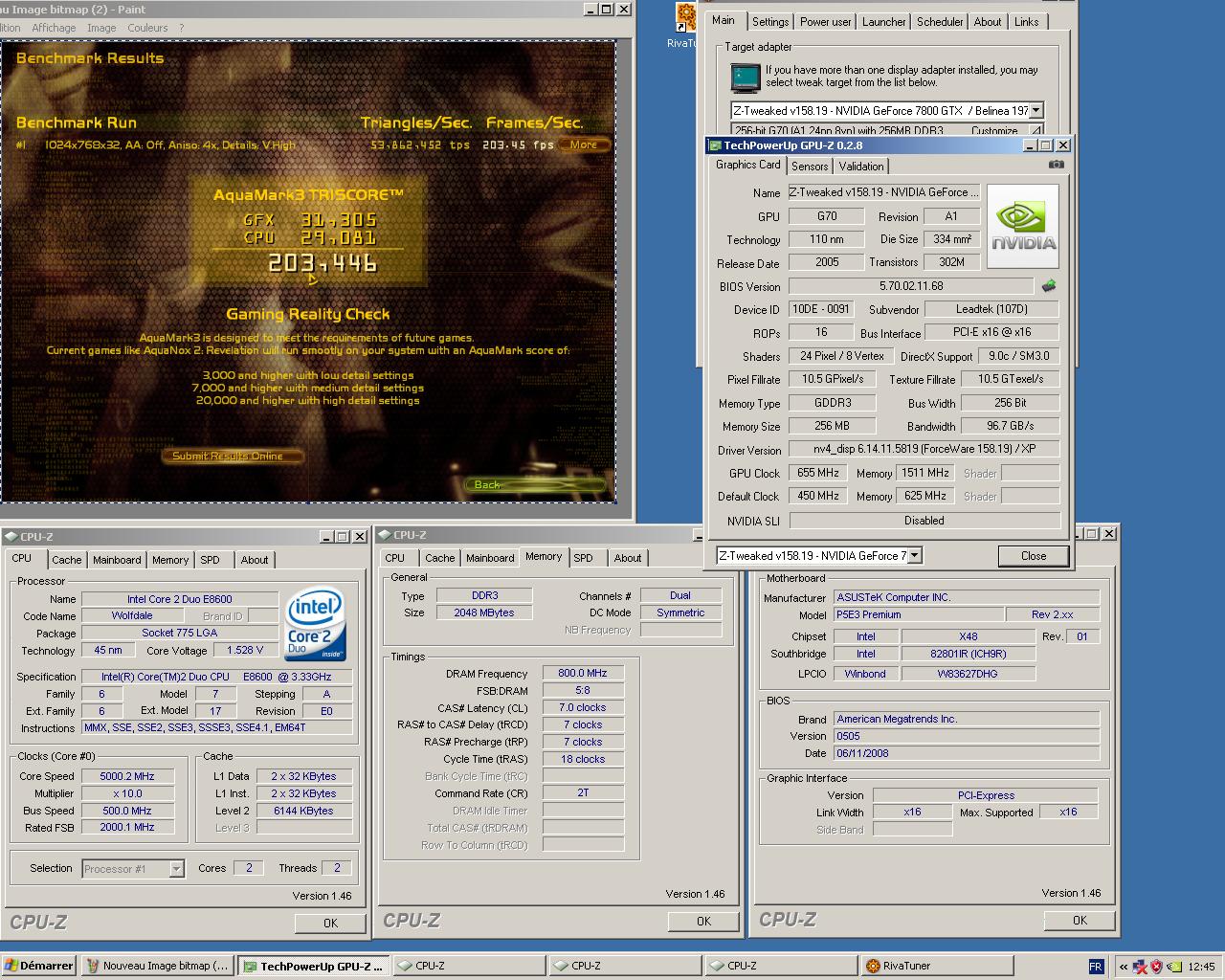The image size is (1225, 980).
Task: Open the Mainboard tab in the left CPU-Z window
Action: [x=117, y=560]
